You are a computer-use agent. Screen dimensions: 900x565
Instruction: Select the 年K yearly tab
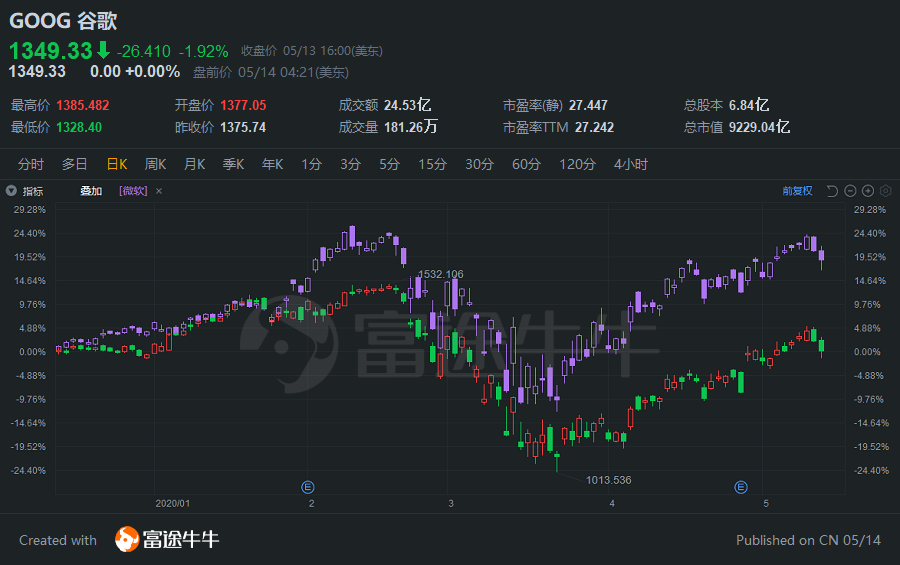pyautogui.click(x=273, y=164)
